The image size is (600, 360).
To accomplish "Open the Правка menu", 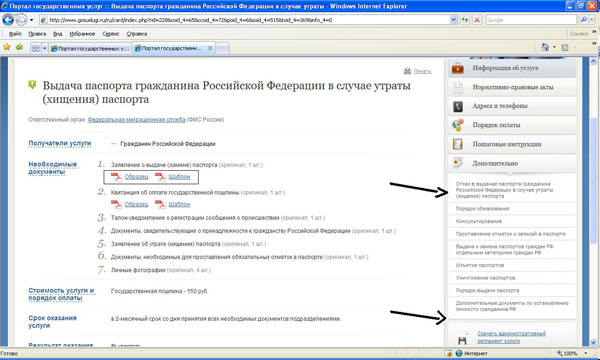I will [37, 34].
